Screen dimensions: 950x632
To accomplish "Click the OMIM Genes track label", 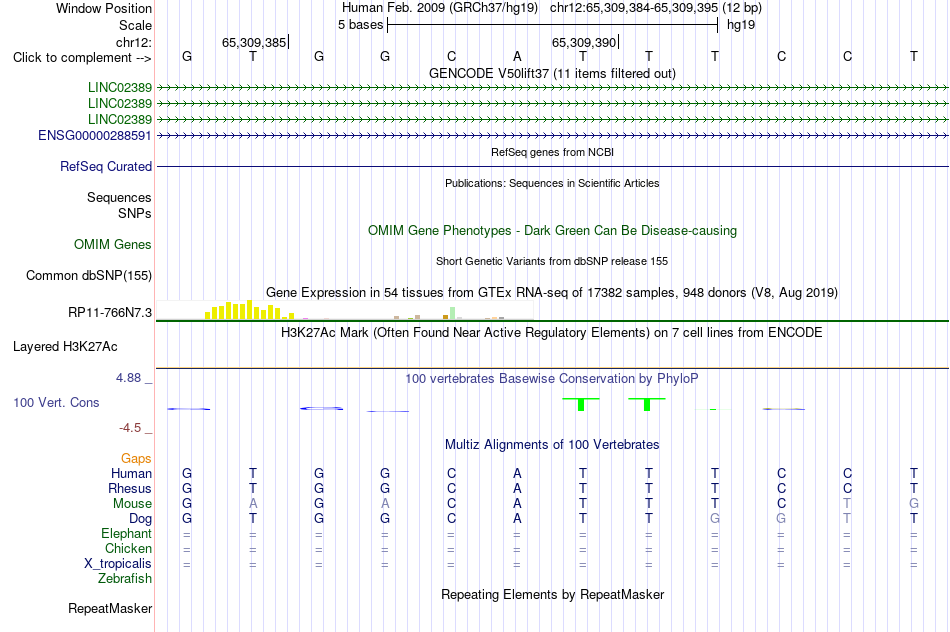I will (113, 245).
